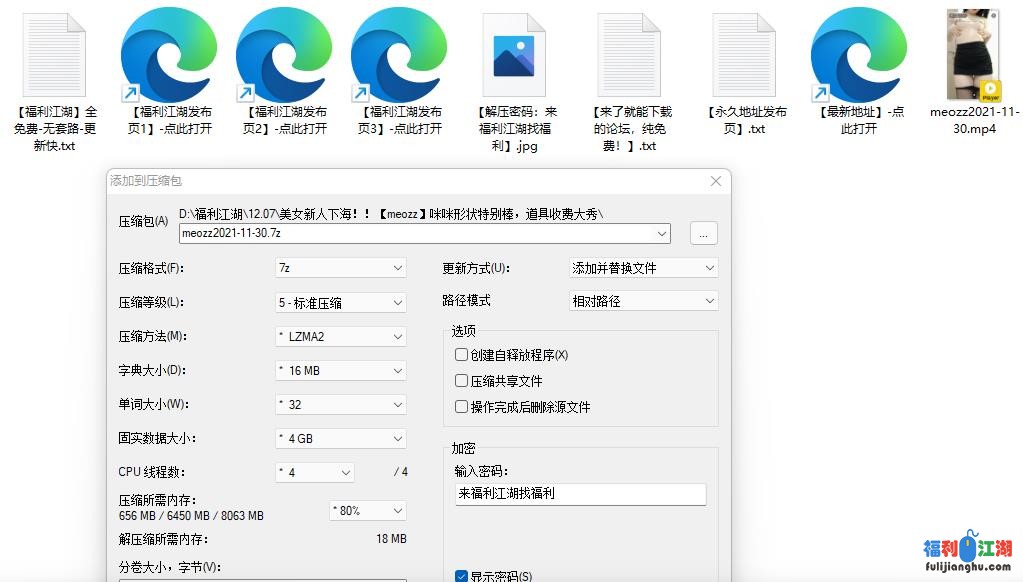
Task: Enable the 压缩共享文件 option
Action: click(461, 381)
